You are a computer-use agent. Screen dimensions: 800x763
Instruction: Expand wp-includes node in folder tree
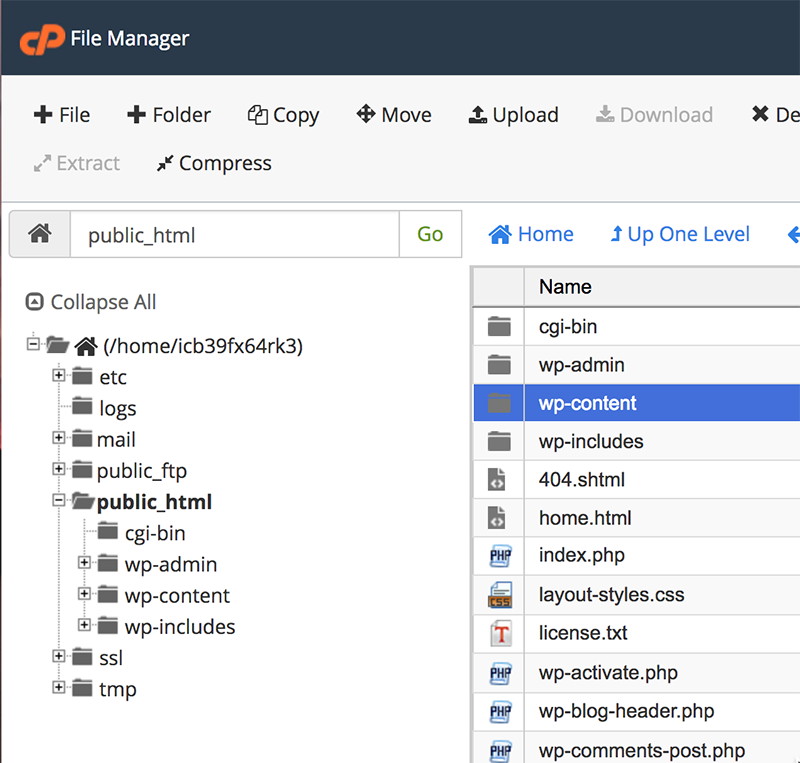[x=84, y=625]
